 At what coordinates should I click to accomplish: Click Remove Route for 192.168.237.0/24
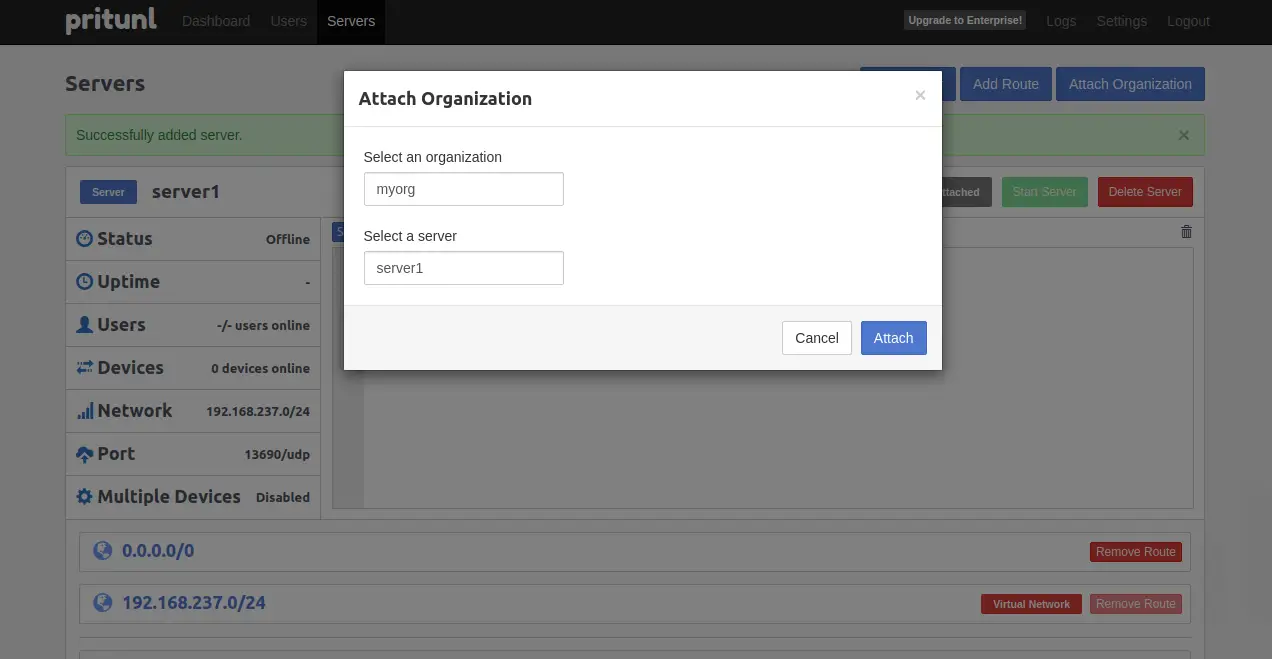1135,604
